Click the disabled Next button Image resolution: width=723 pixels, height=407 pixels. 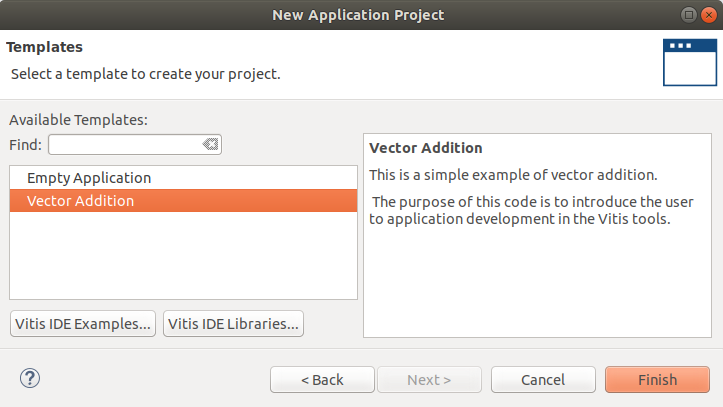click(x=429, y=380)
